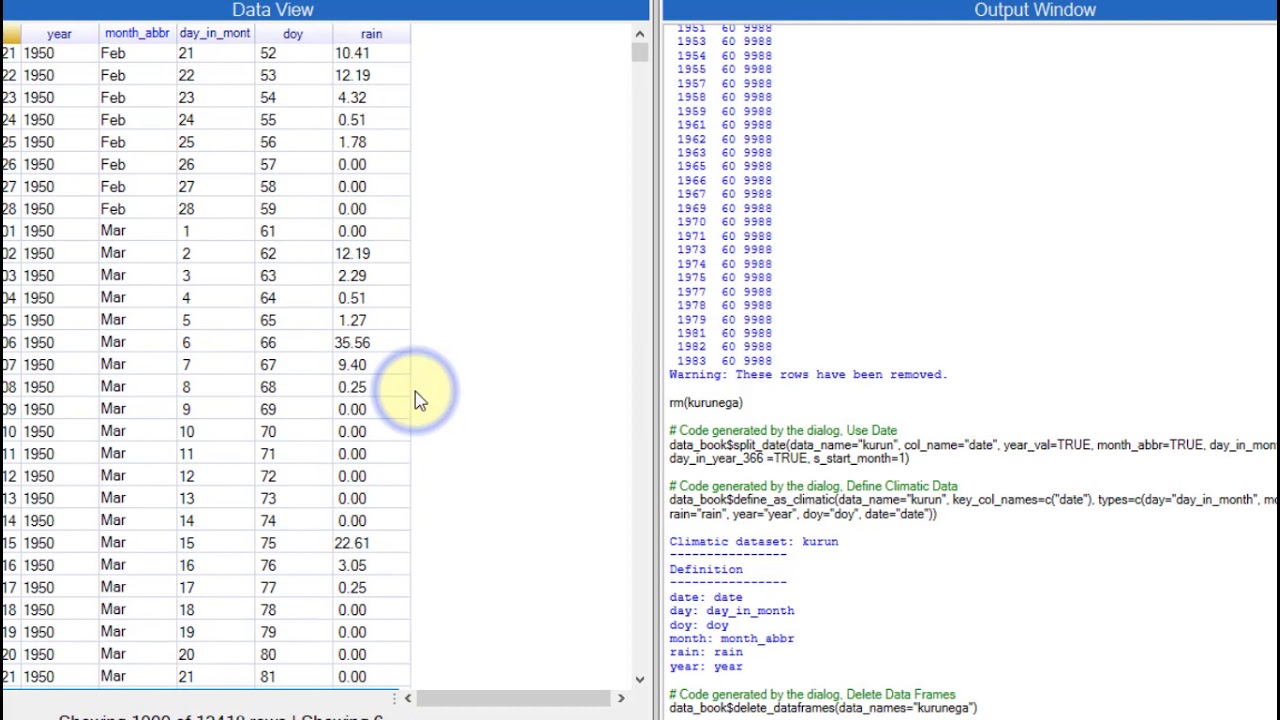This screenshot has width=1280, height=720.
Task: Select the rain value 9.40
Action: point(352,365)
